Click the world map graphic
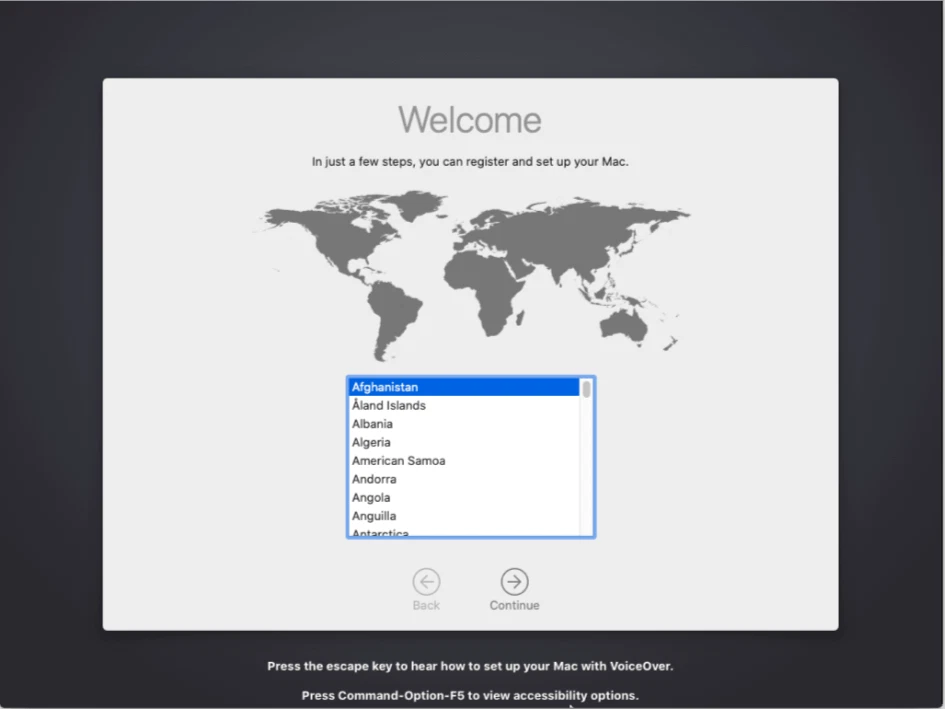 [x=470, y=270]
